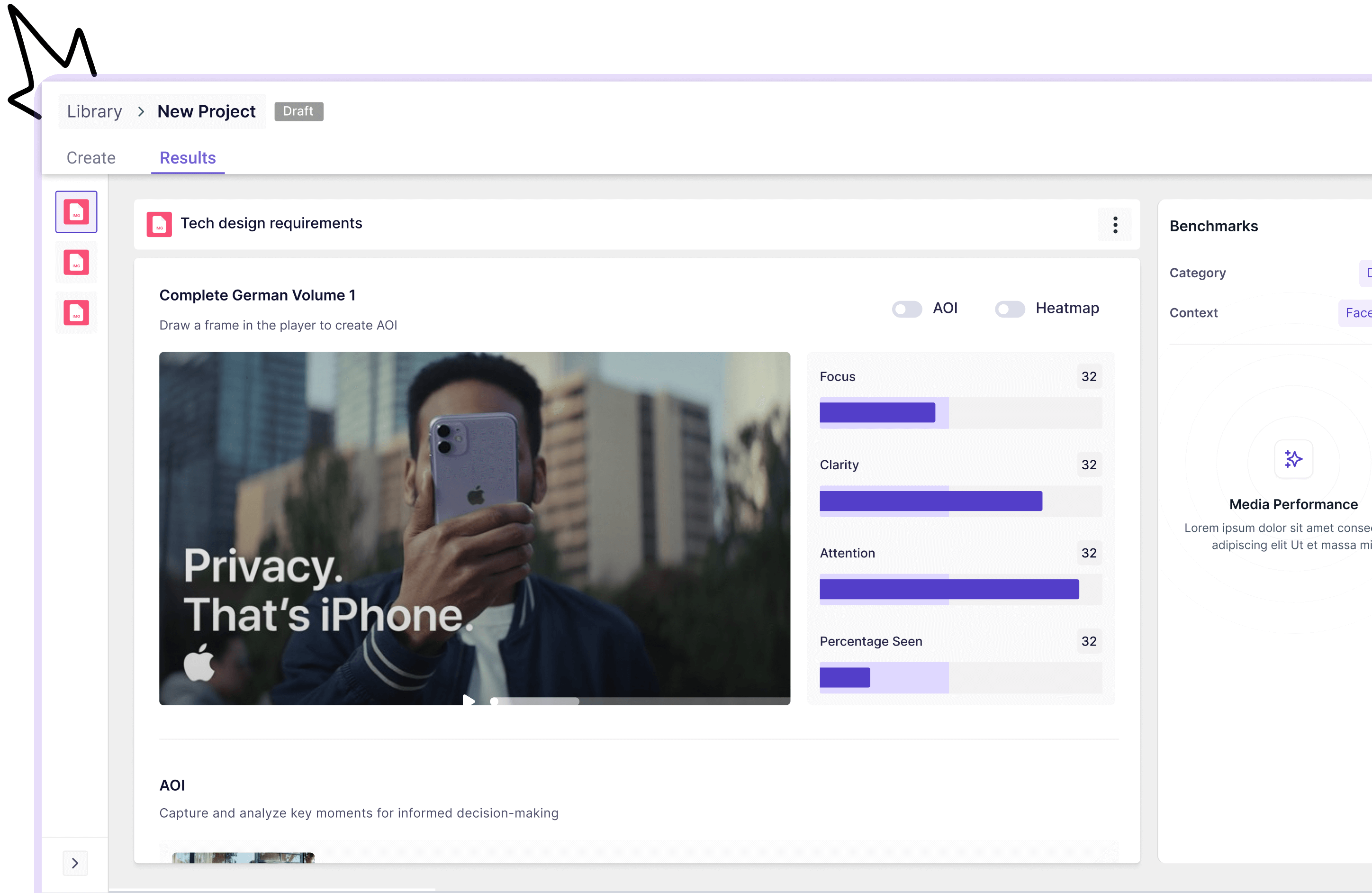Select the third image file in the sidebar
The image size is (1372, 893).
tap(76, 313)
